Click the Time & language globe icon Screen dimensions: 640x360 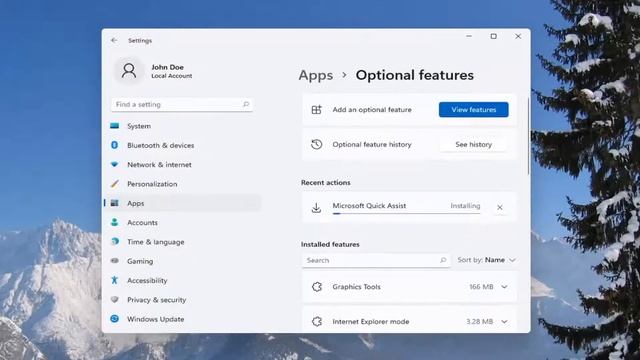115,242
